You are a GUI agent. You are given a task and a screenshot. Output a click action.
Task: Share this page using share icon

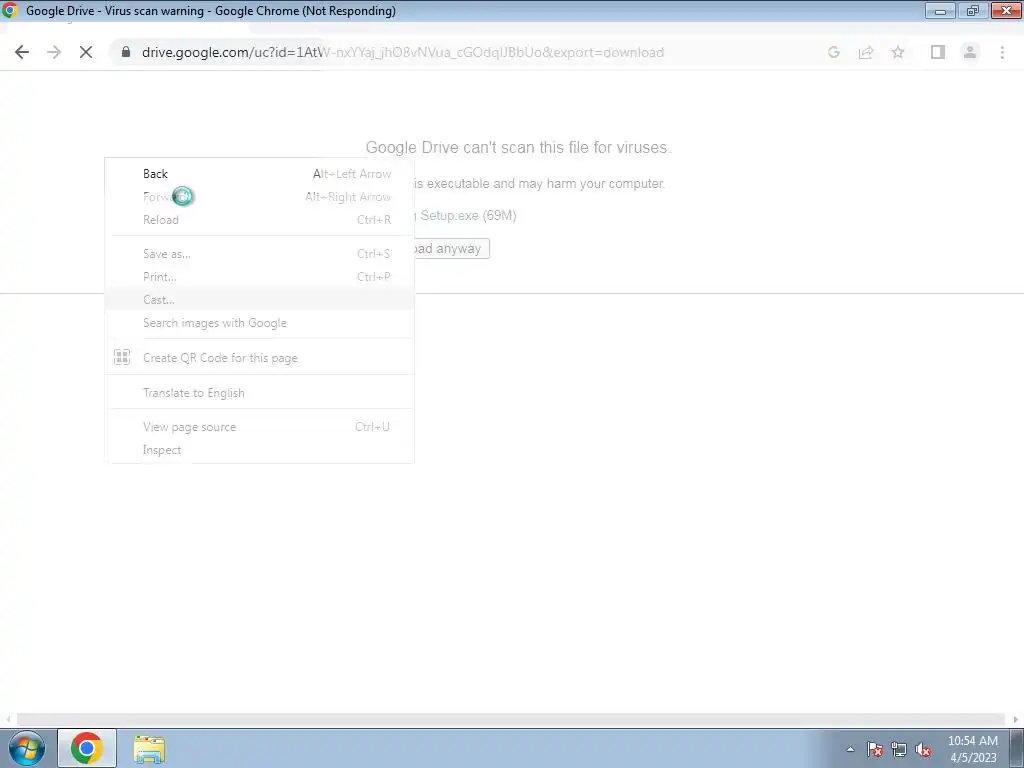coord(866,52)
